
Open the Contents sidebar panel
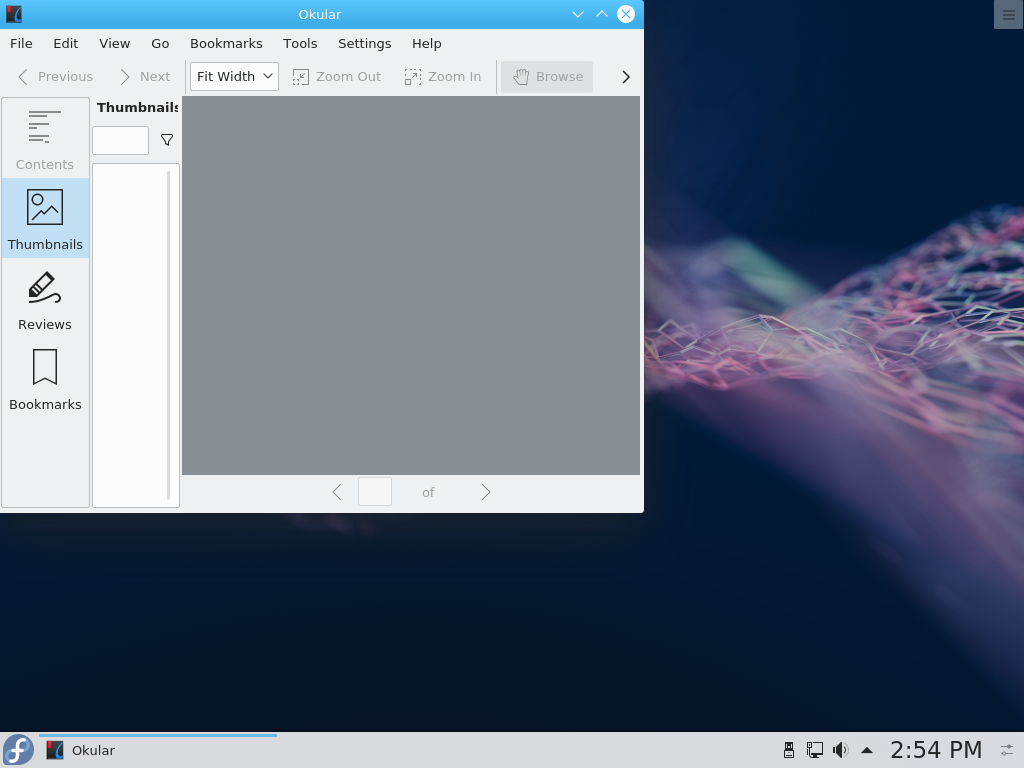click(45, 138)
